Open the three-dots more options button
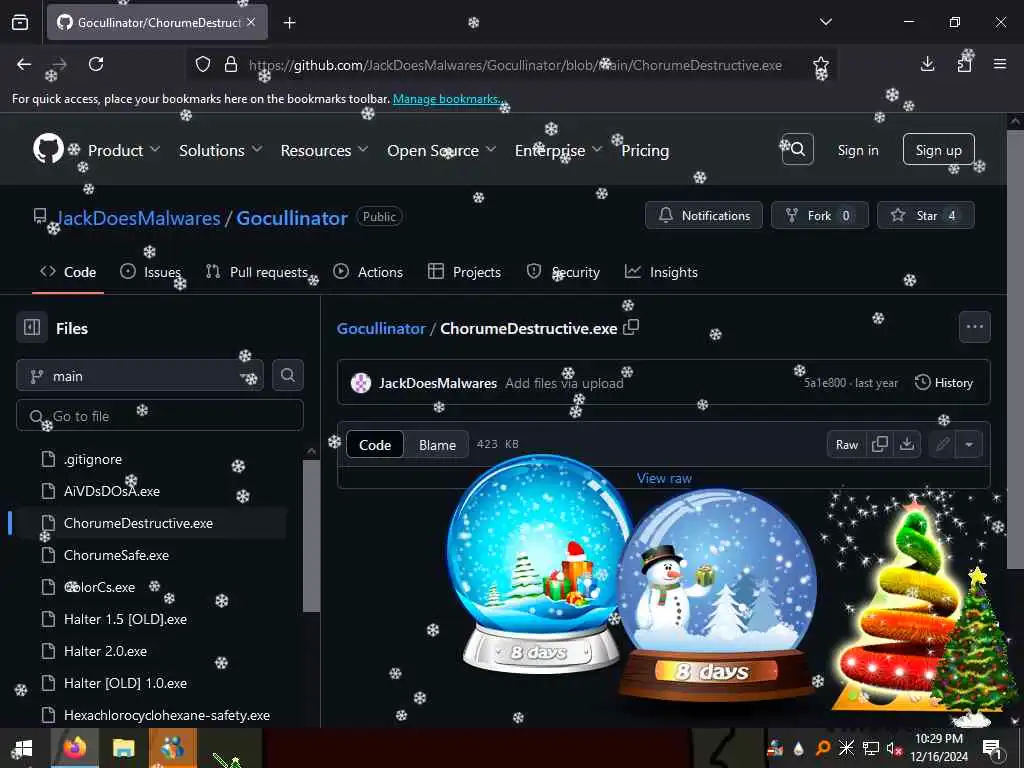Screen dimensions: 1024x768 tap(974, 327)
